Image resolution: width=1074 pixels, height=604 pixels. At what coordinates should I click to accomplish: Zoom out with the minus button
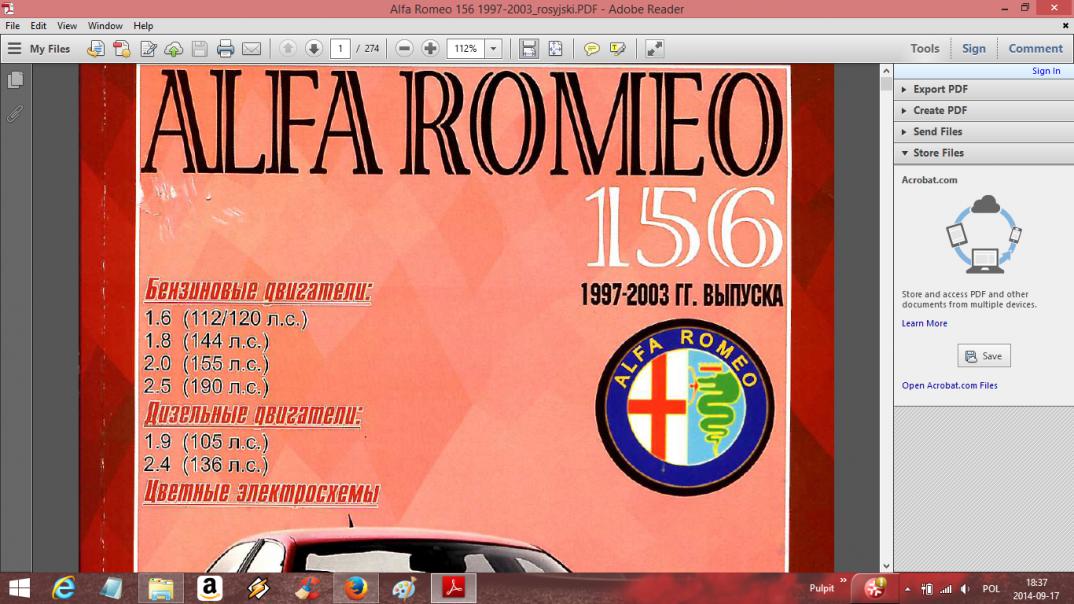point(404,49)
